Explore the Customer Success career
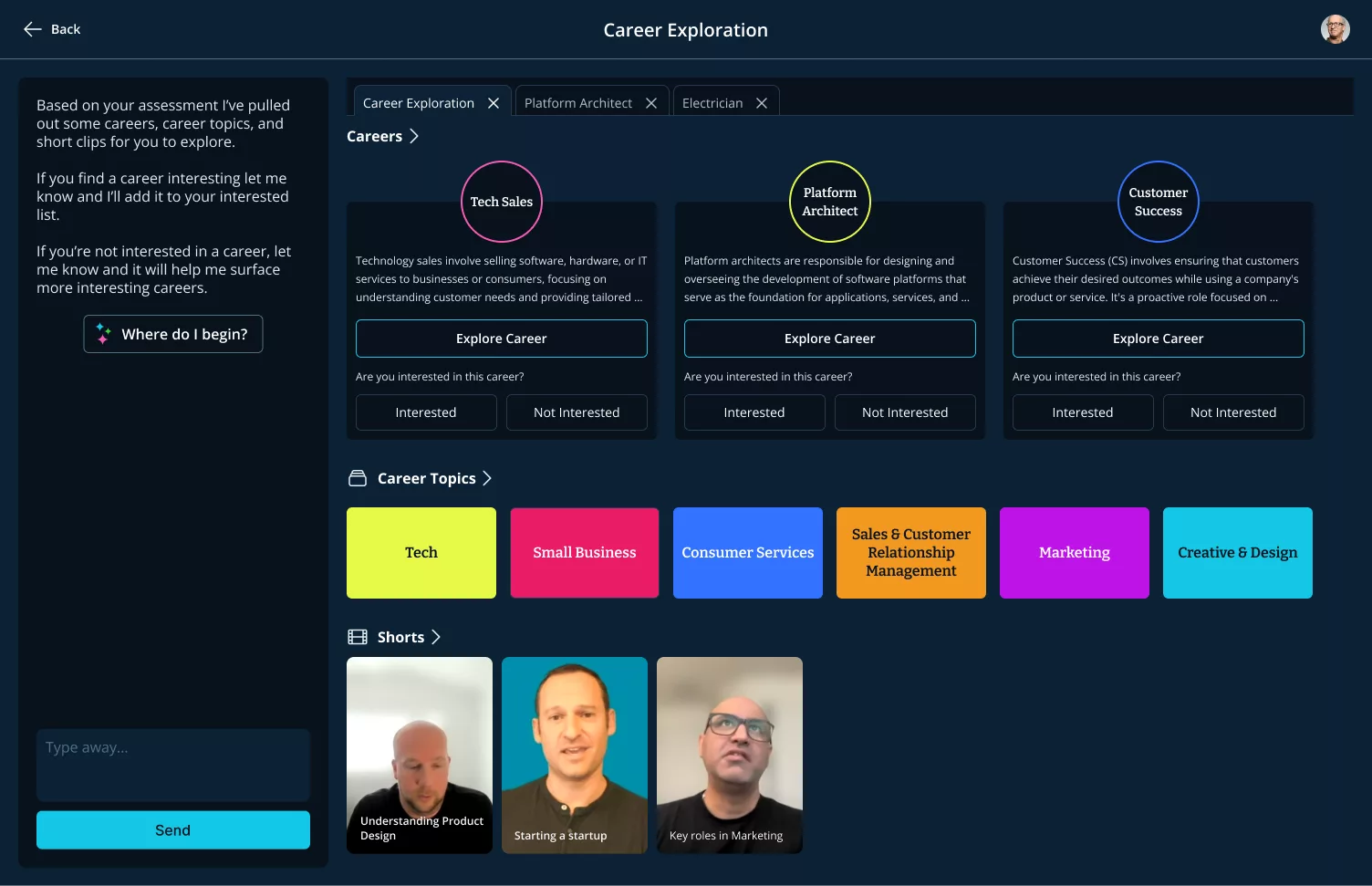Screen dimensions: 1372x886 [x=1159, y=339]
